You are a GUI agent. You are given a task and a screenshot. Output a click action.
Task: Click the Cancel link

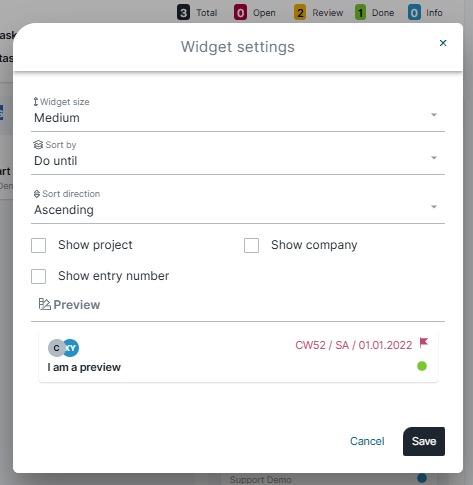(x=367, y=441)
